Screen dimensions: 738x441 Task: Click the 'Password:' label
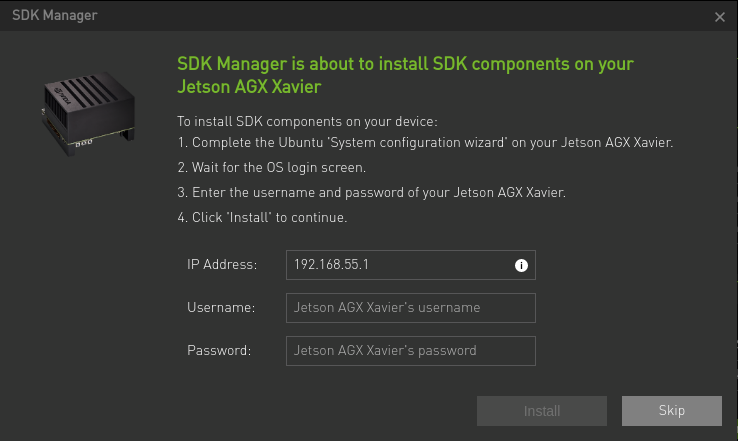pos(219,351)
